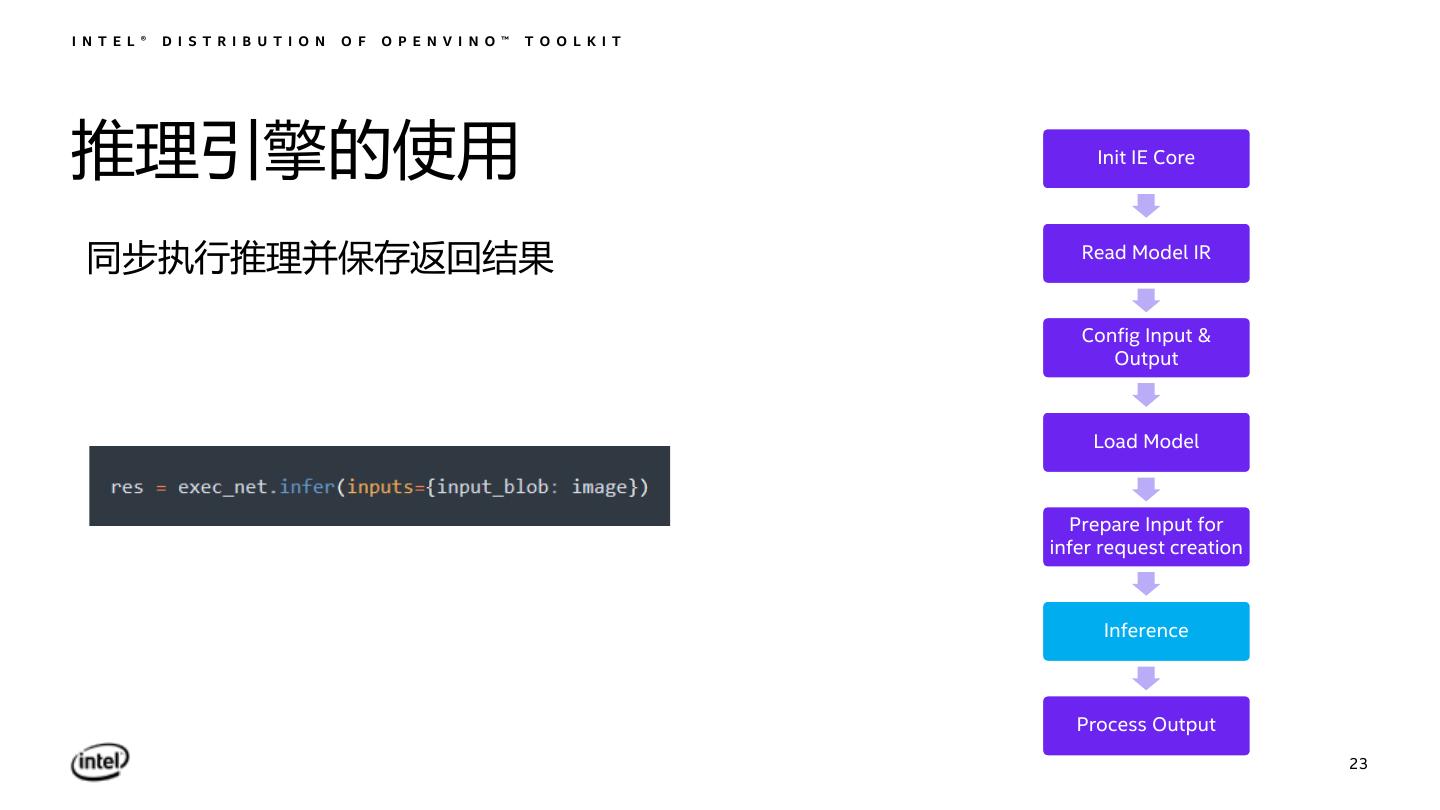Click the slide title 推理引擎的使用
The height and width of the screenshot is (810, 1440).
click(x=295, y=151)
